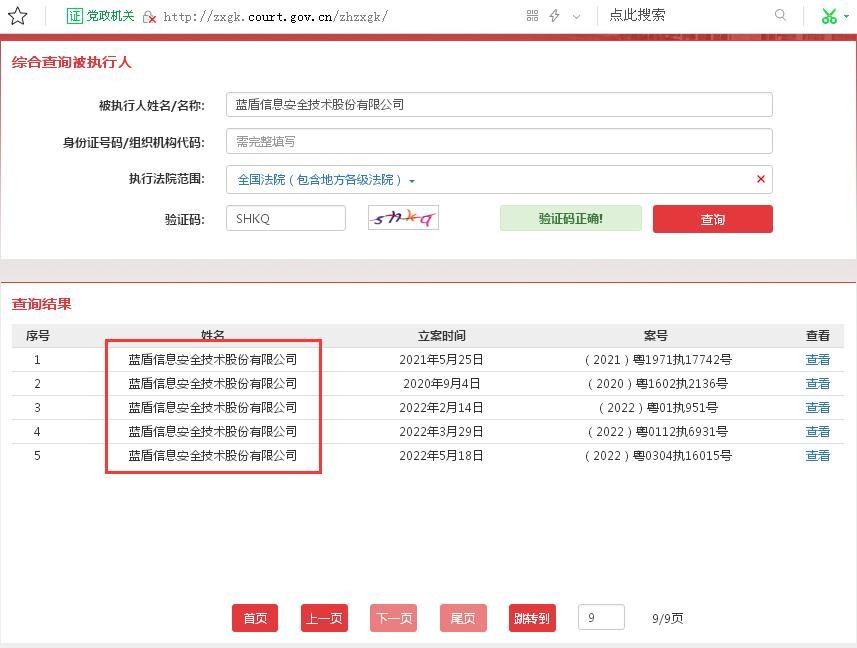The image size is (857, 648).
Task: Click the 案号 column header
Action: (x=655, y=335)
